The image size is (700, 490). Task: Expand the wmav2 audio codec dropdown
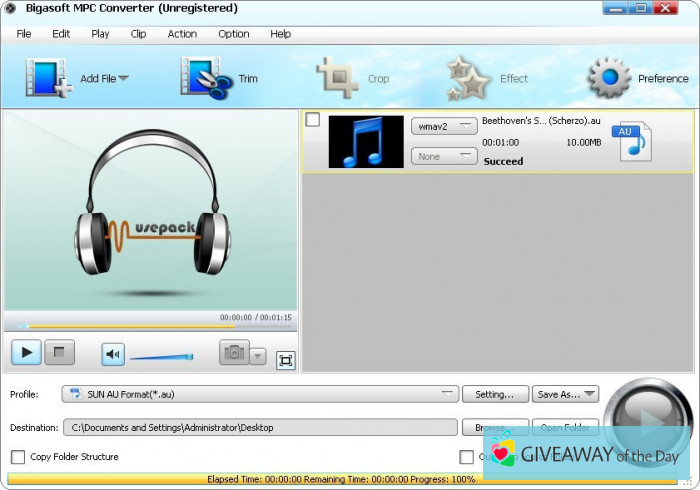(x=444, y=126)
